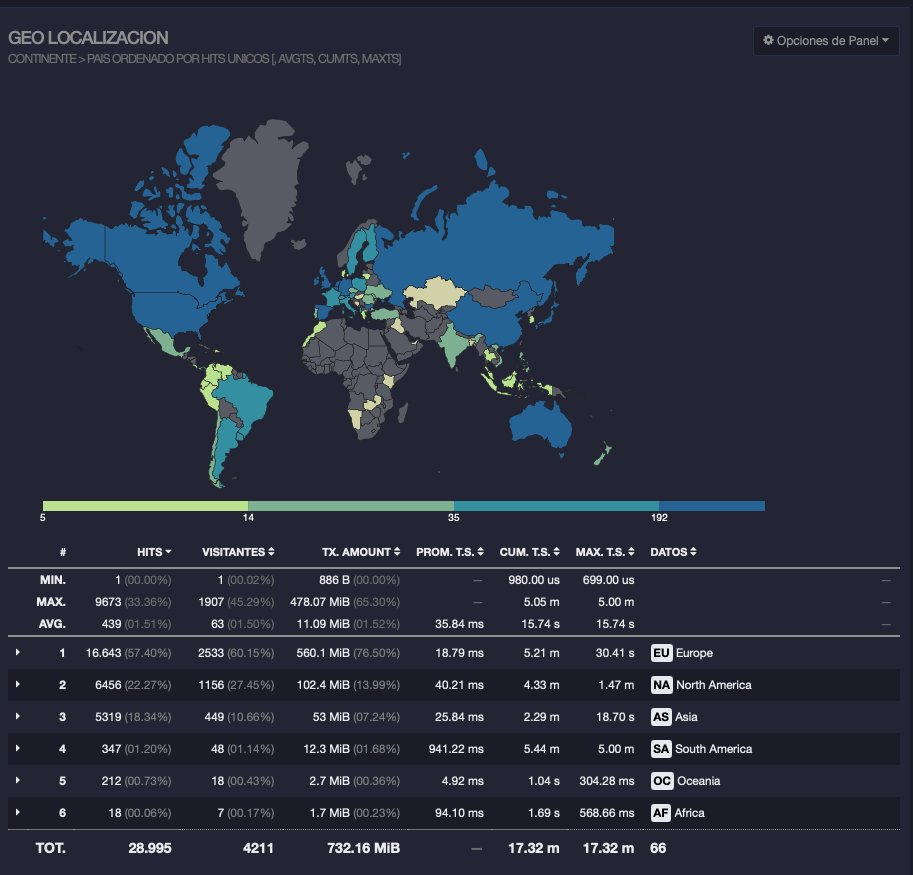Click the South America continent name
The height and width of the screenshot is (875, 913).
pyautogui.click(x=714, y=749)
